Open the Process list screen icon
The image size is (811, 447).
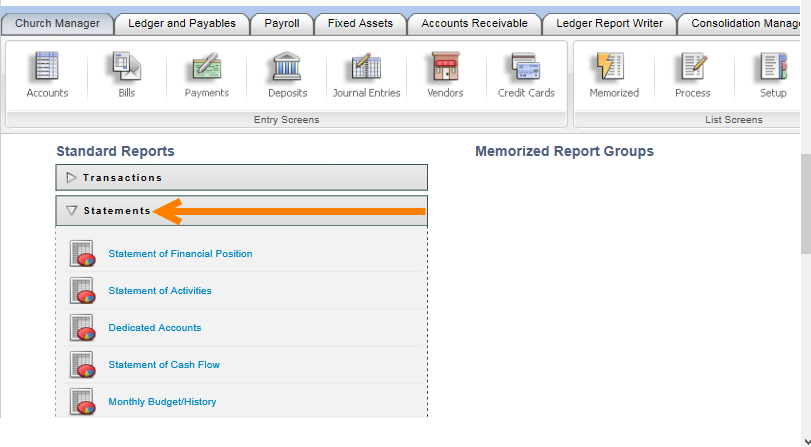pyautogui.click(x=692, y=68)
